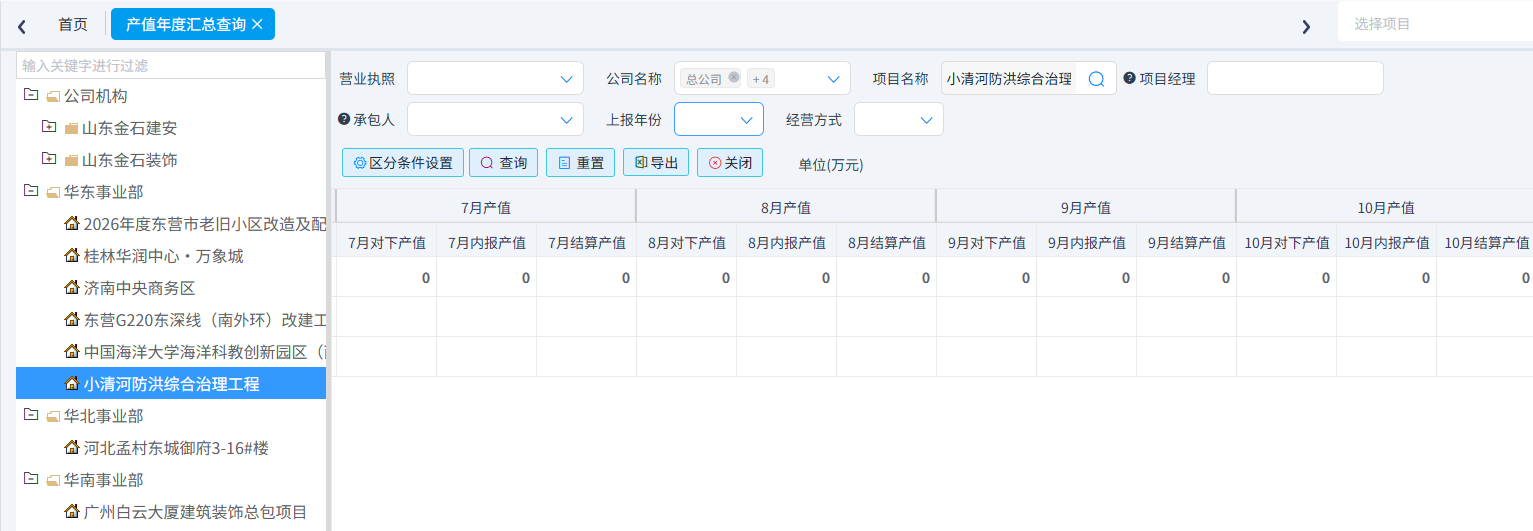Image resolution: width=1533 pixels, height=531 pixels.
Task: Click the left tab scroll arrow
Action: (22, 26)
